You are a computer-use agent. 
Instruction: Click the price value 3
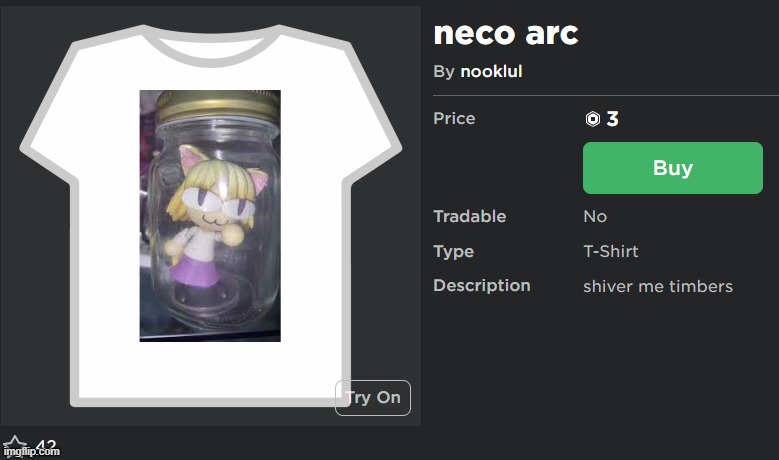tap(612, 120)
